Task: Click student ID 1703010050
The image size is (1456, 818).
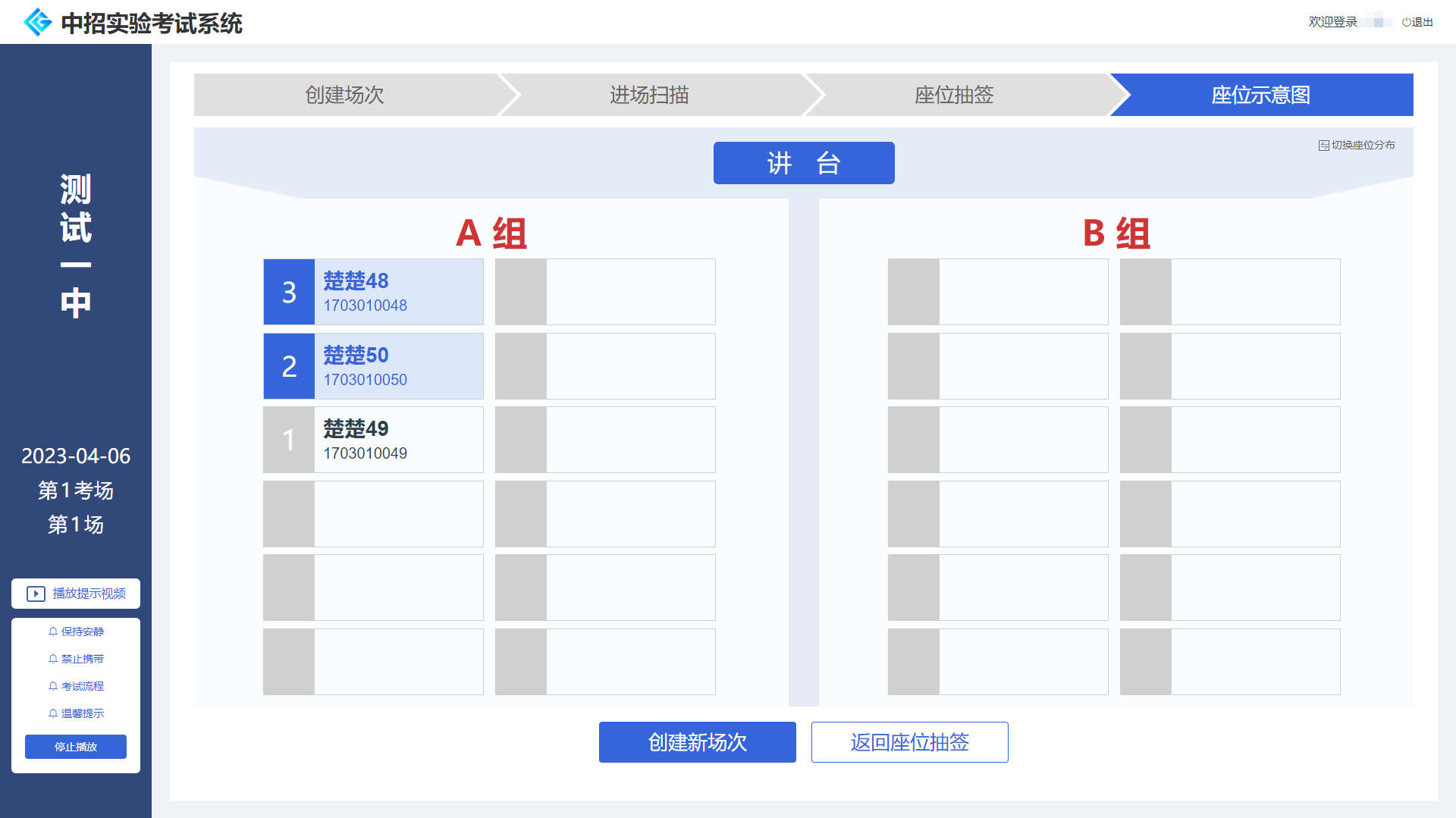Action: coord(366,380)
